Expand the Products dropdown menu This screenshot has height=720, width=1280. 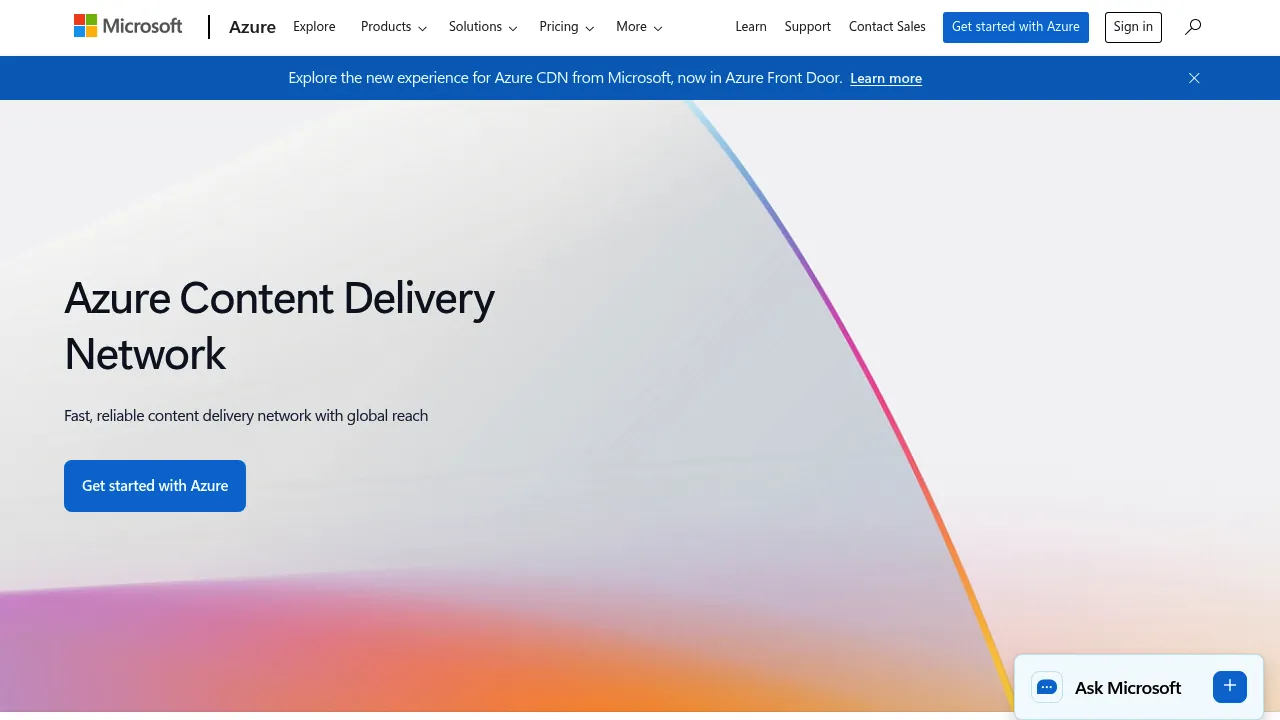pos(394,27)
